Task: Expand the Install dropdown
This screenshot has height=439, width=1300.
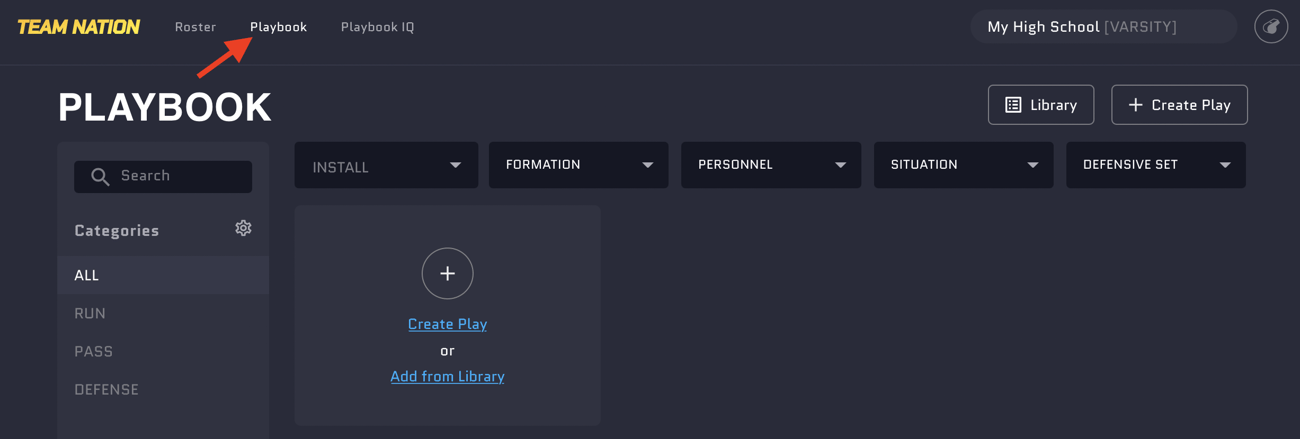Action: [x=386, y=165]
